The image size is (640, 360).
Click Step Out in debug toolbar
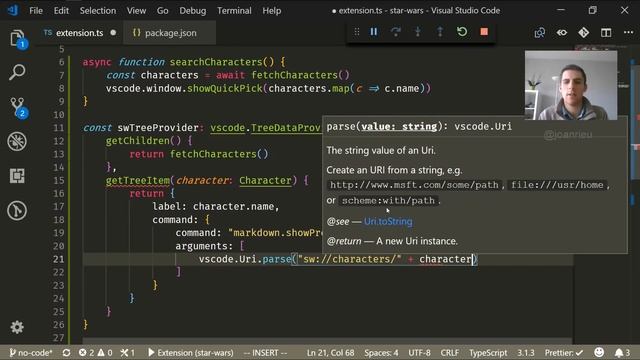point(440,32)
